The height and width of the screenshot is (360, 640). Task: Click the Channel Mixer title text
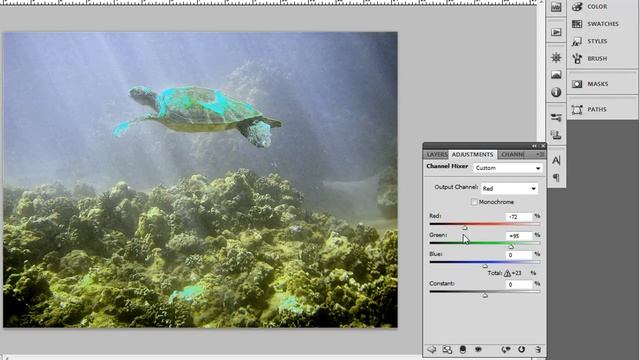coord(447,167)
